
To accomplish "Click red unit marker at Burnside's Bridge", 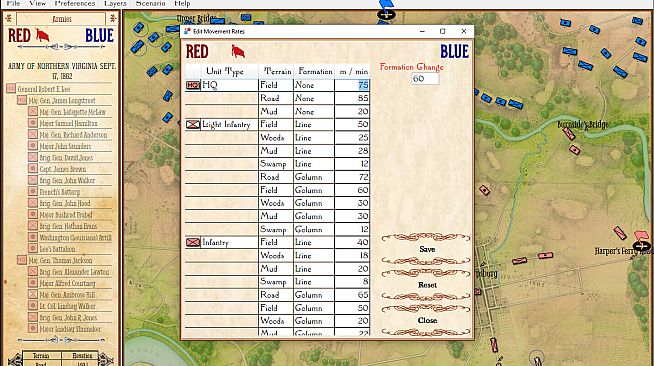I will tap(569, 133).
